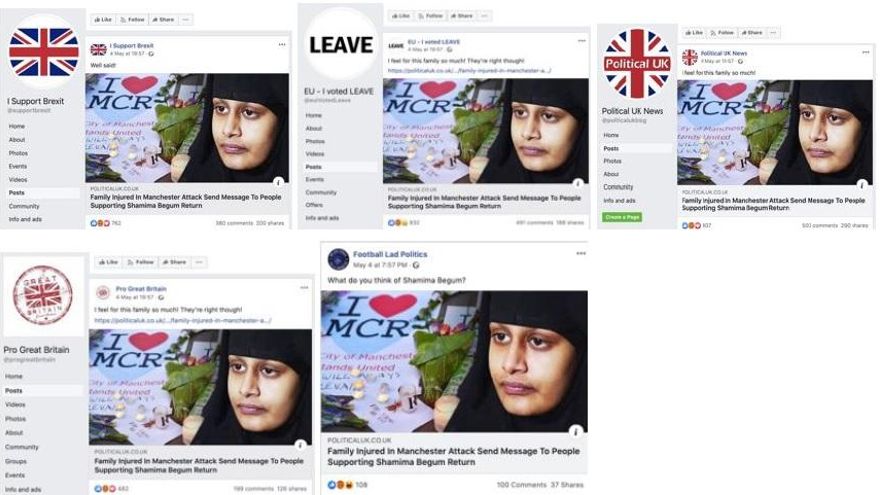Open the article headline in Football Lad Politics post
The width and height of the screenshot is (880, 495).
point(453,456)
